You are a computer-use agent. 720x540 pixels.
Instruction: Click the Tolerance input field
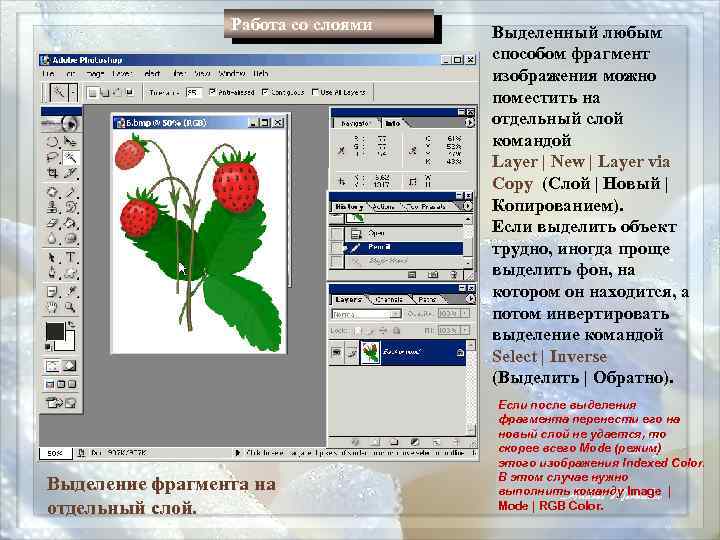[x=194, y=92]
